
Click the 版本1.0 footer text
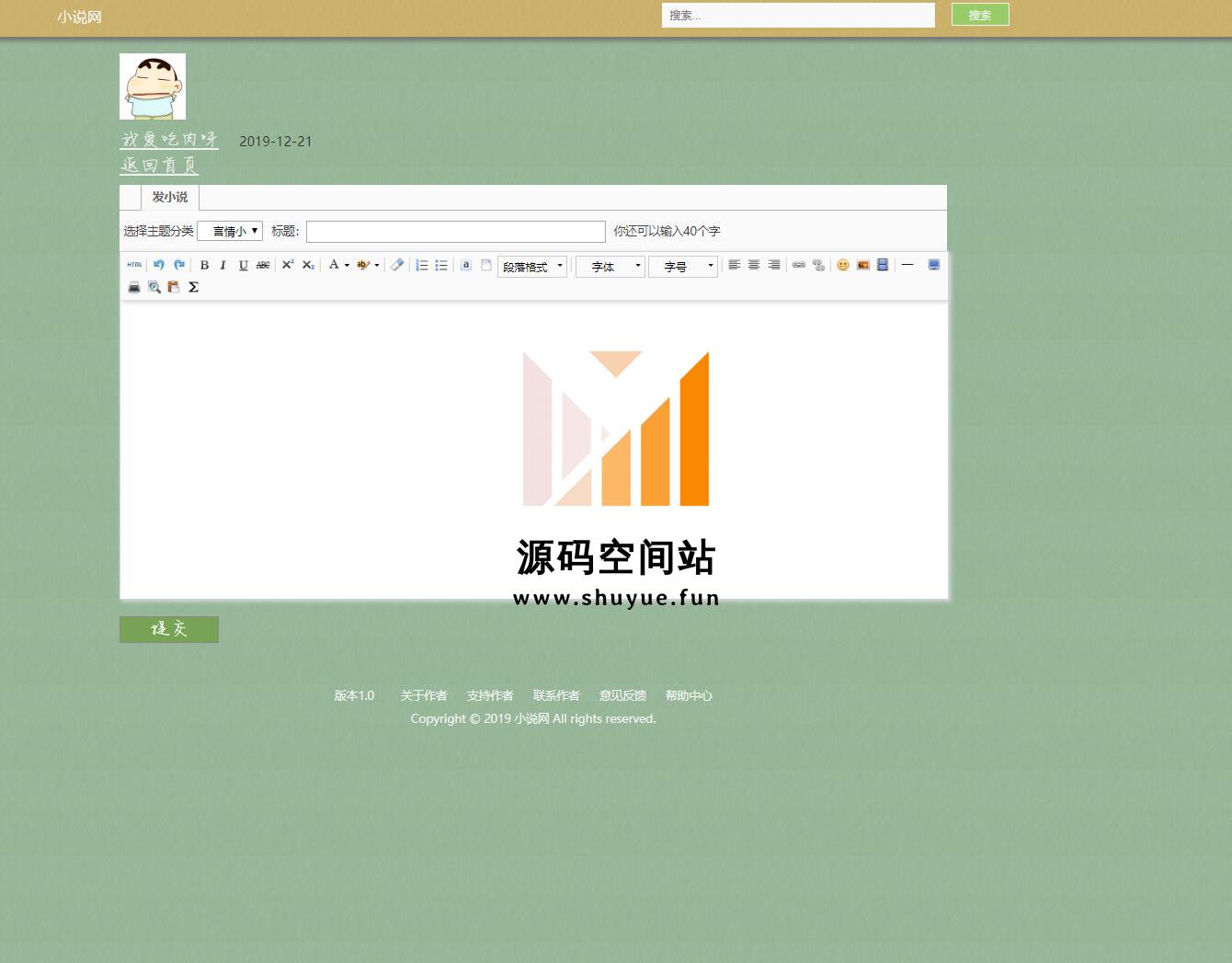click(354, 695)
